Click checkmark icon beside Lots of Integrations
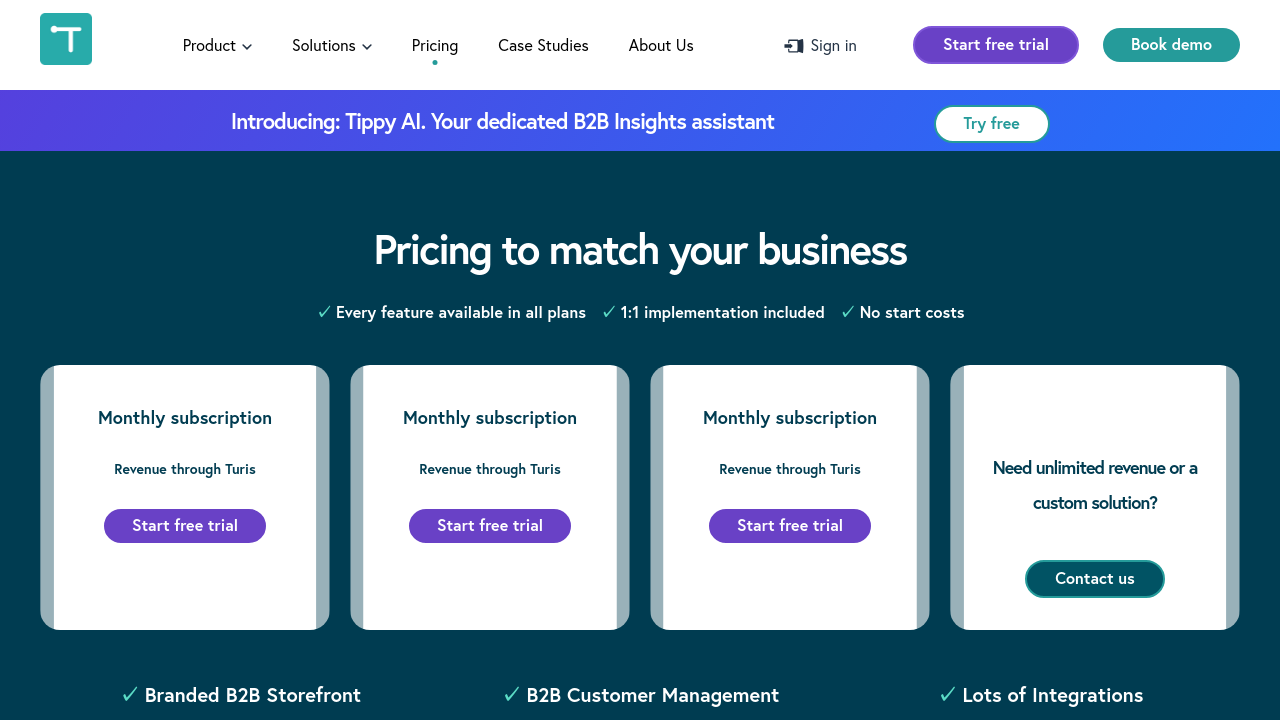 948,694
